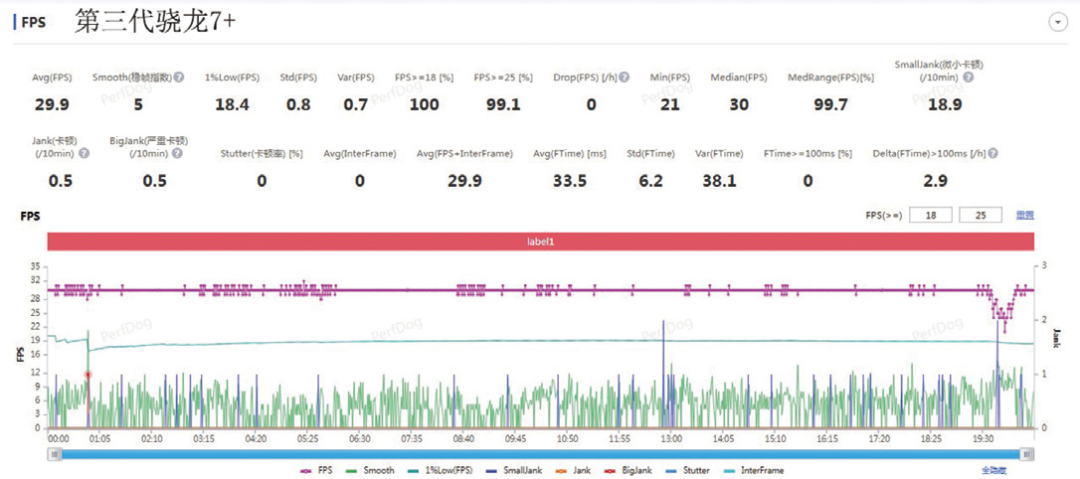The width and height of the screenshot is (1080, 479).
Task: Open help icon beside Delta(FTime)>100ms
Action: (993, 154)
